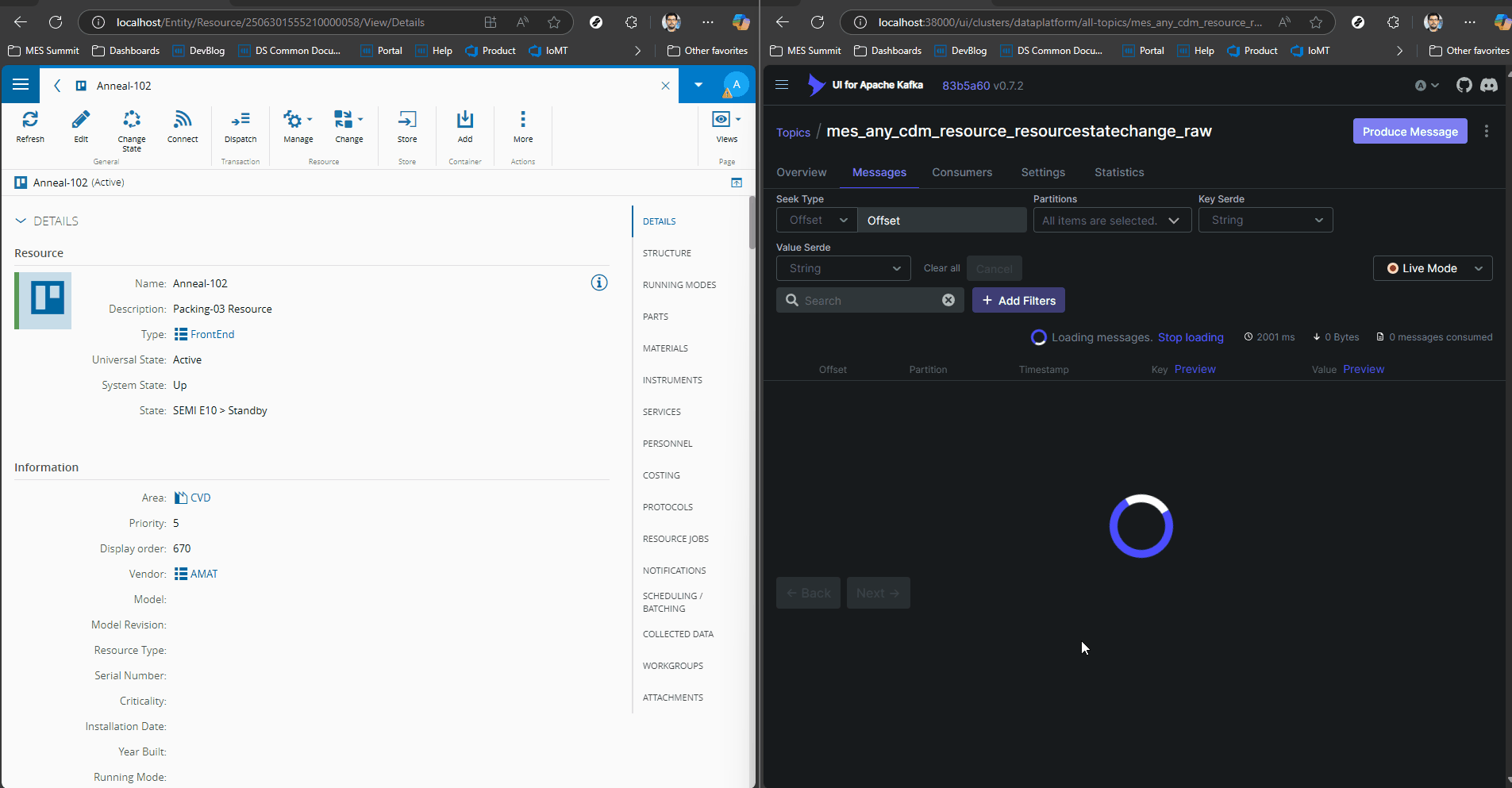Click the Store icon
This screenshot has height=788, width=1512.
click(x=407, y=120)
